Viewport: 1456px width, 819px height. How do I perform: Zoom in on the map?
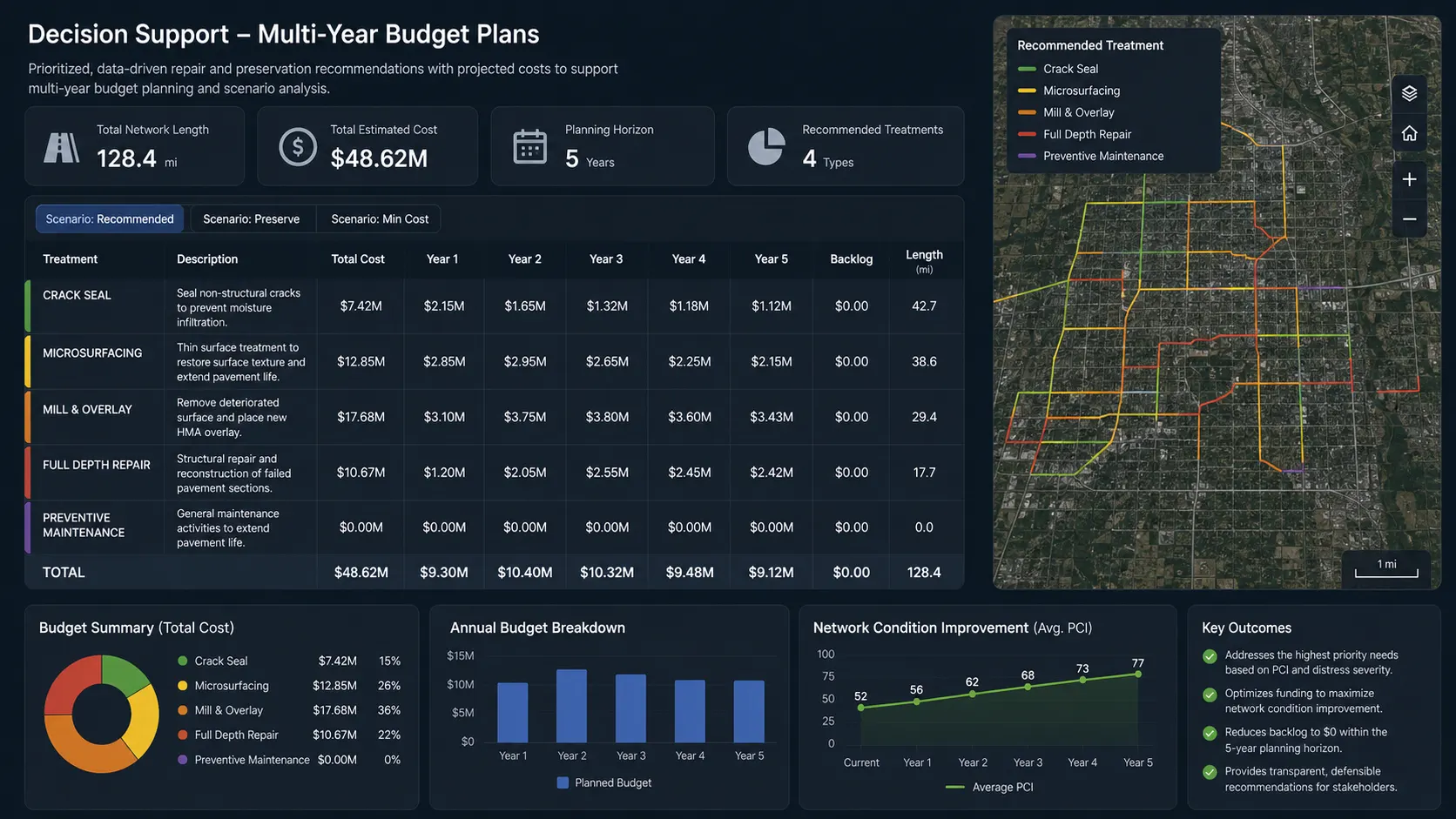[x=1409, y=179]
